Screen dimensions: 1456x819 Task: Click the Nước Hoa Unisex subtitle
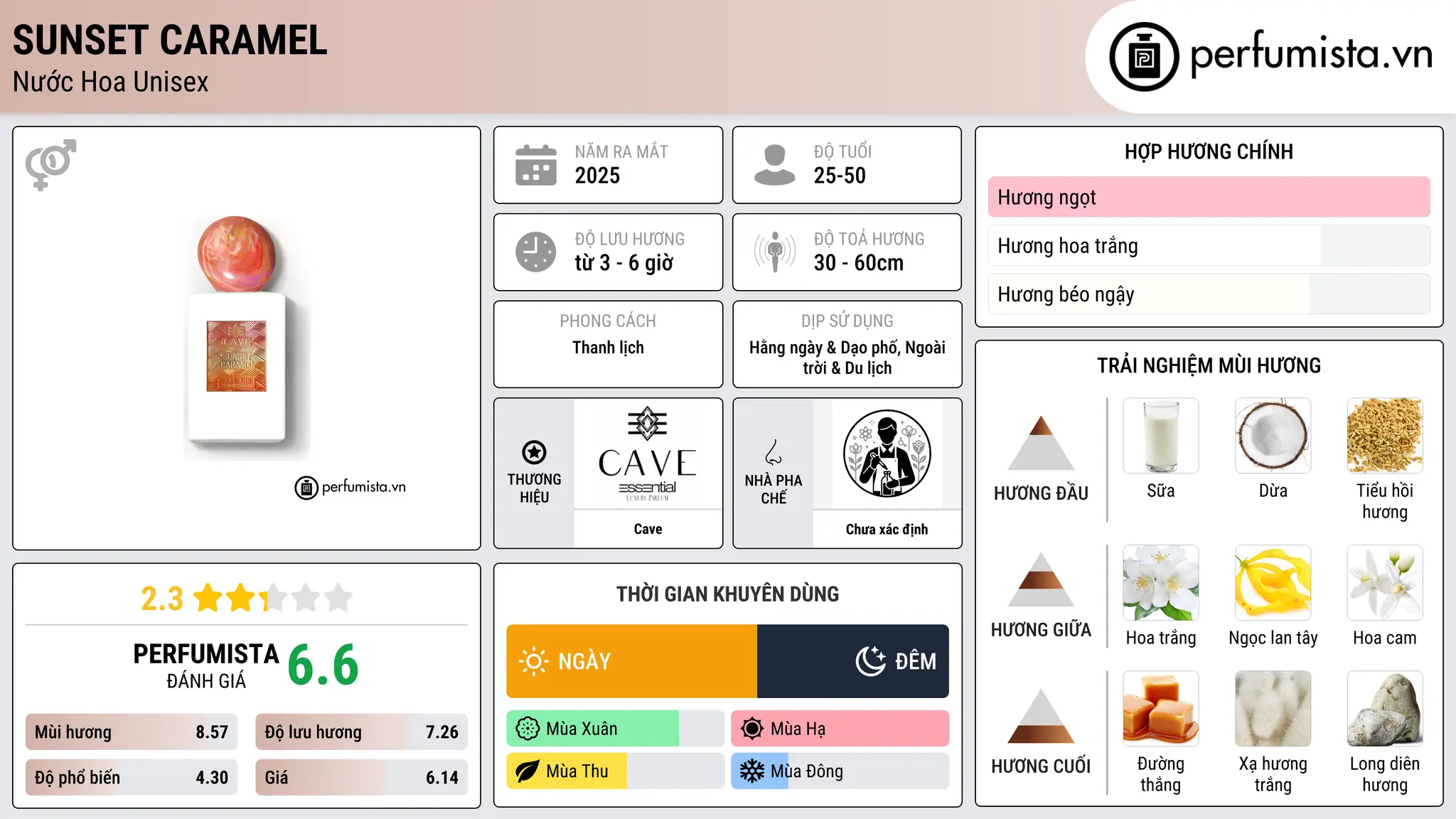point(111,82)
